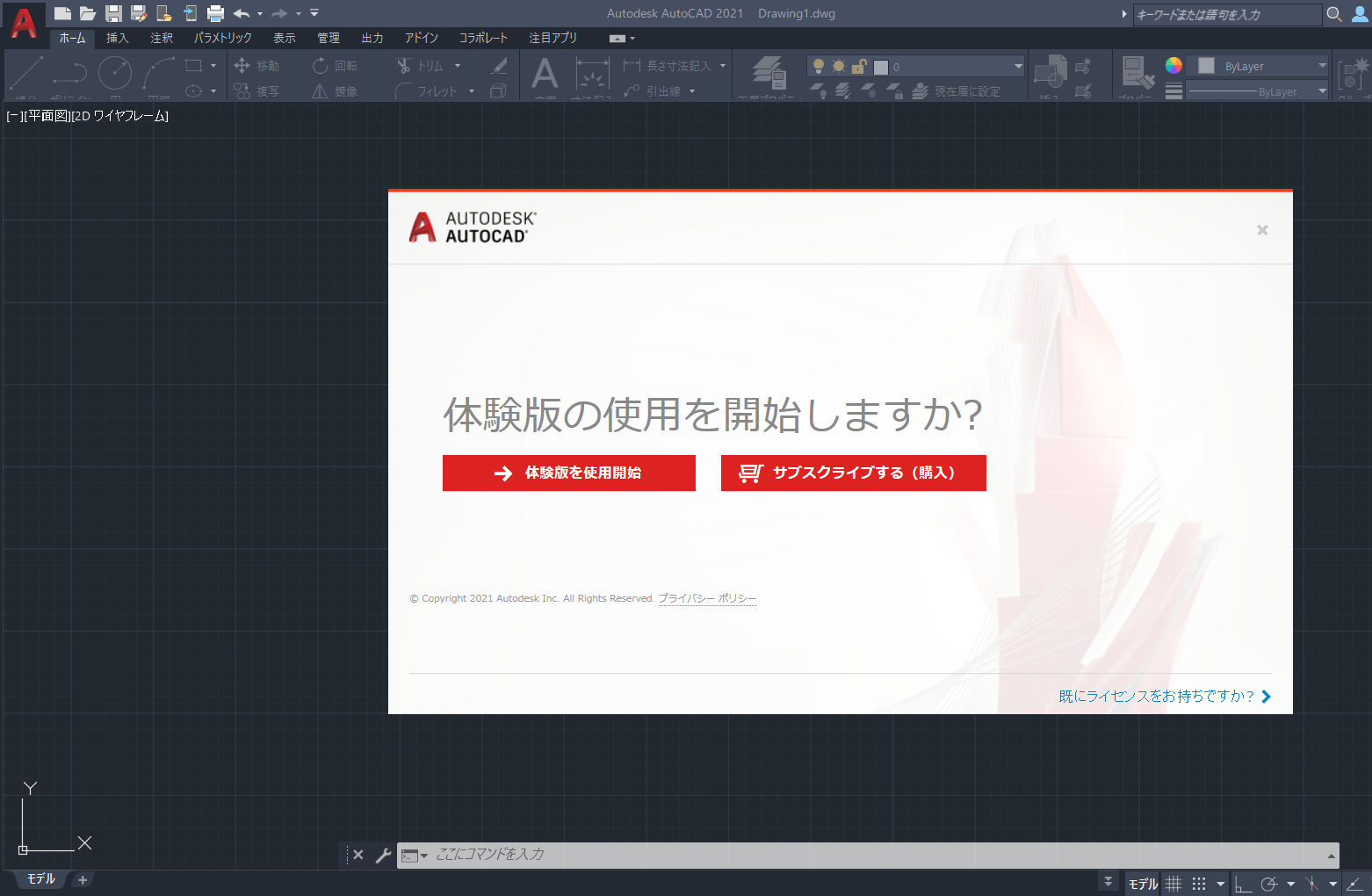Switch to the 挿入 (Insert) ribbon tab
Screen dimensions: 1372x896
coord(118,38)
